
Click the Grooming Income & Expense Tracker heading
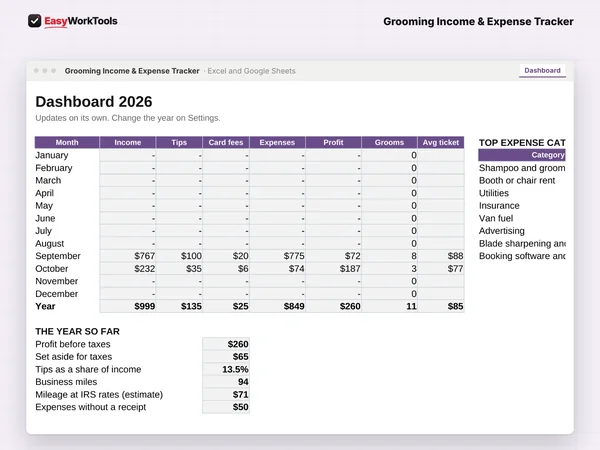click(478, 21)
